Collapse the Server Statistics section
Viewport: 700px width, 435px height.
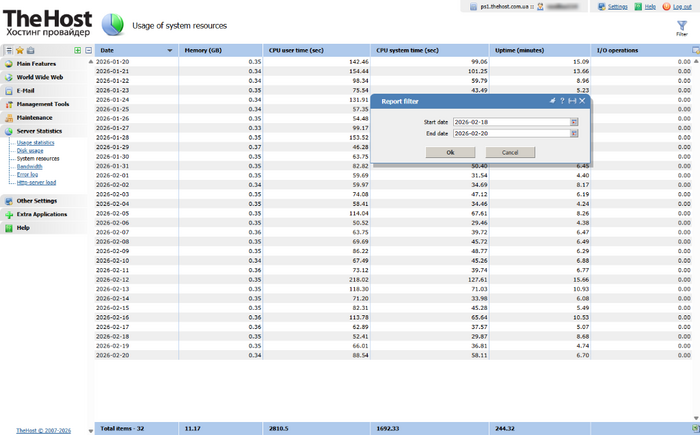coord(39,131)
